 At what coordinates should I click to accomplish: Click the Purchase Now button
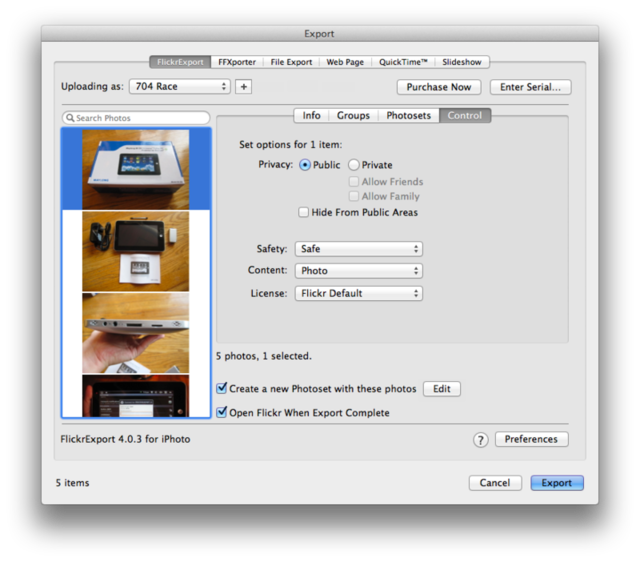tap(439, 87)
